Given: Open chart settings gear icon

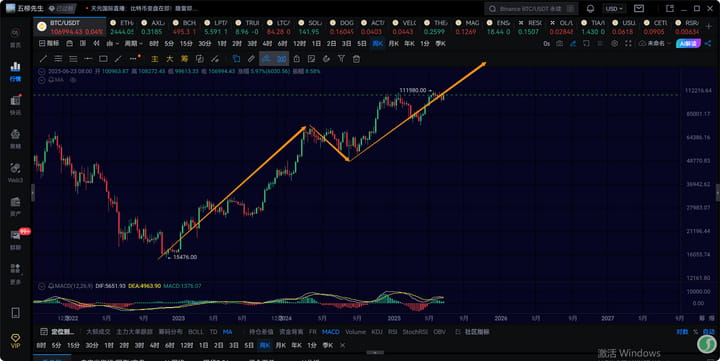Looking at the screenshot, I should (x=614, y=44).
